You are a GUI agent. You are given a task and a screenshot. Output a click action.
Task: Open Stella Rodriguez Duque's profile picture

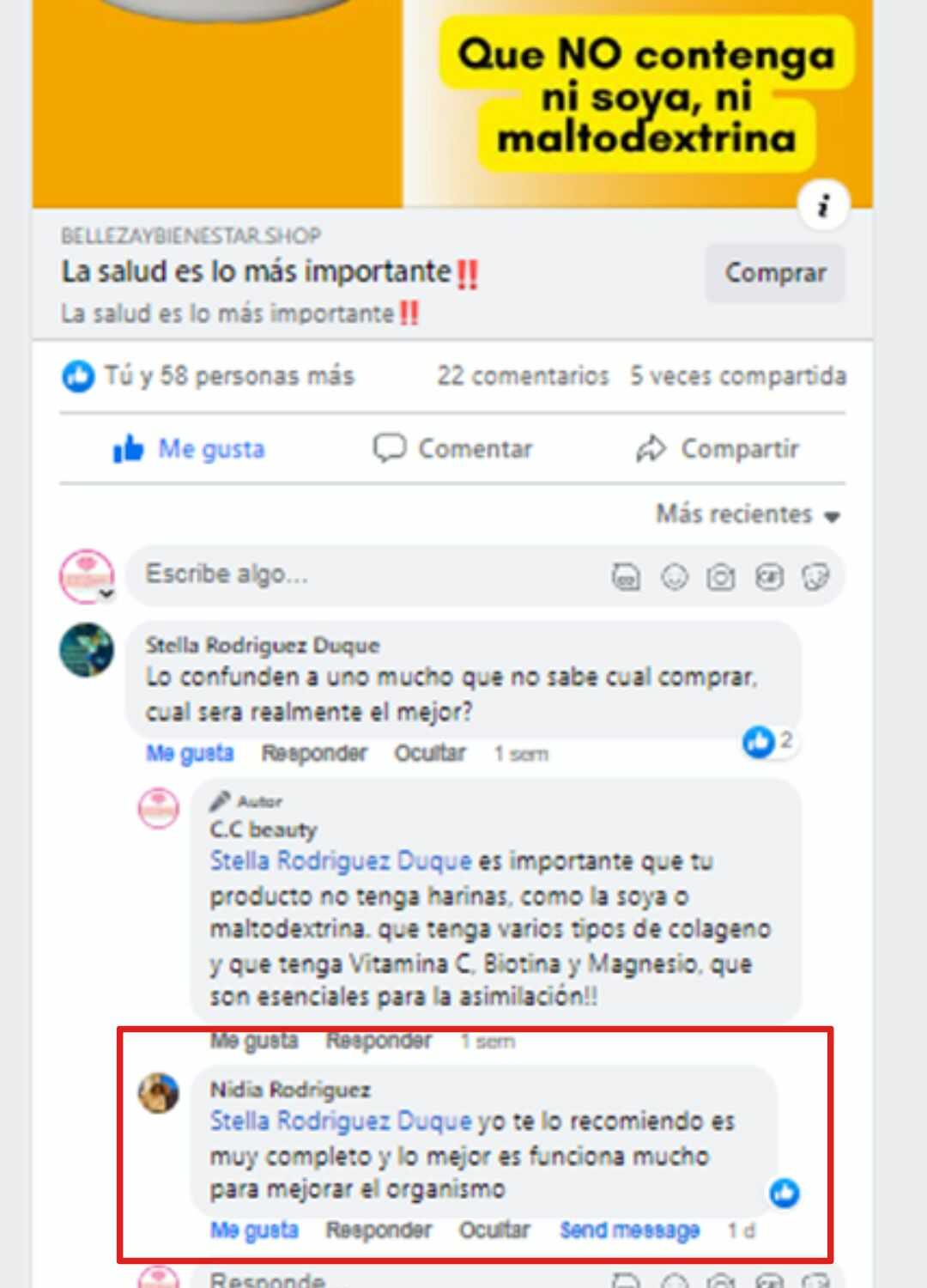tap(87, 650)
